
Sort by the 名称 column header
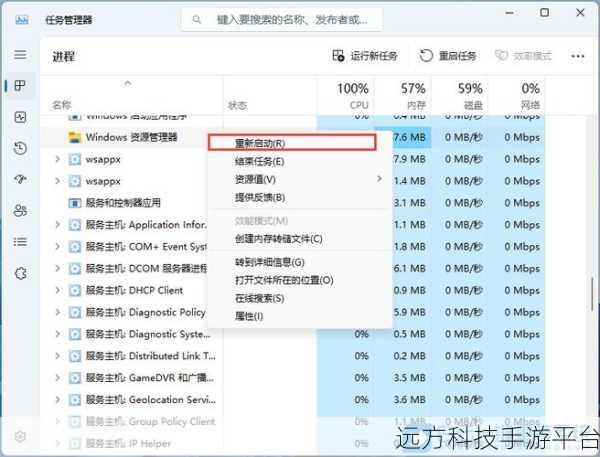click(x=132, y=96)
